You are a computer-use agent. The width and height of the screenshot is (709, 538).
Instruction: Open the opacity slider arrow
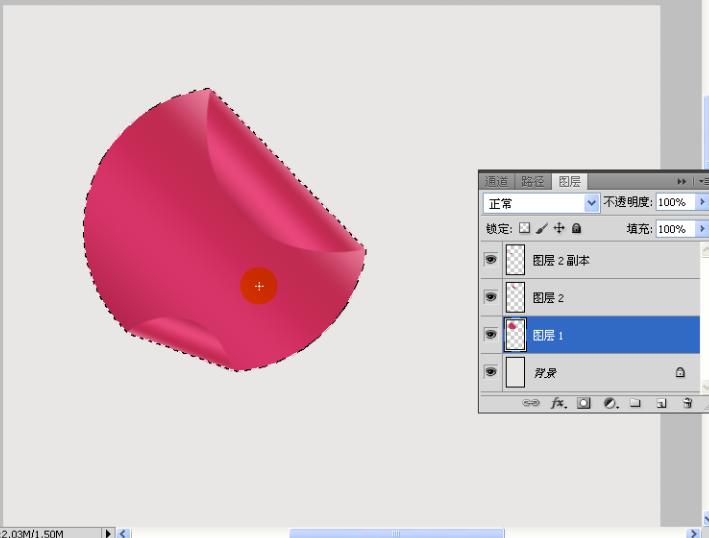click(702, 202)
